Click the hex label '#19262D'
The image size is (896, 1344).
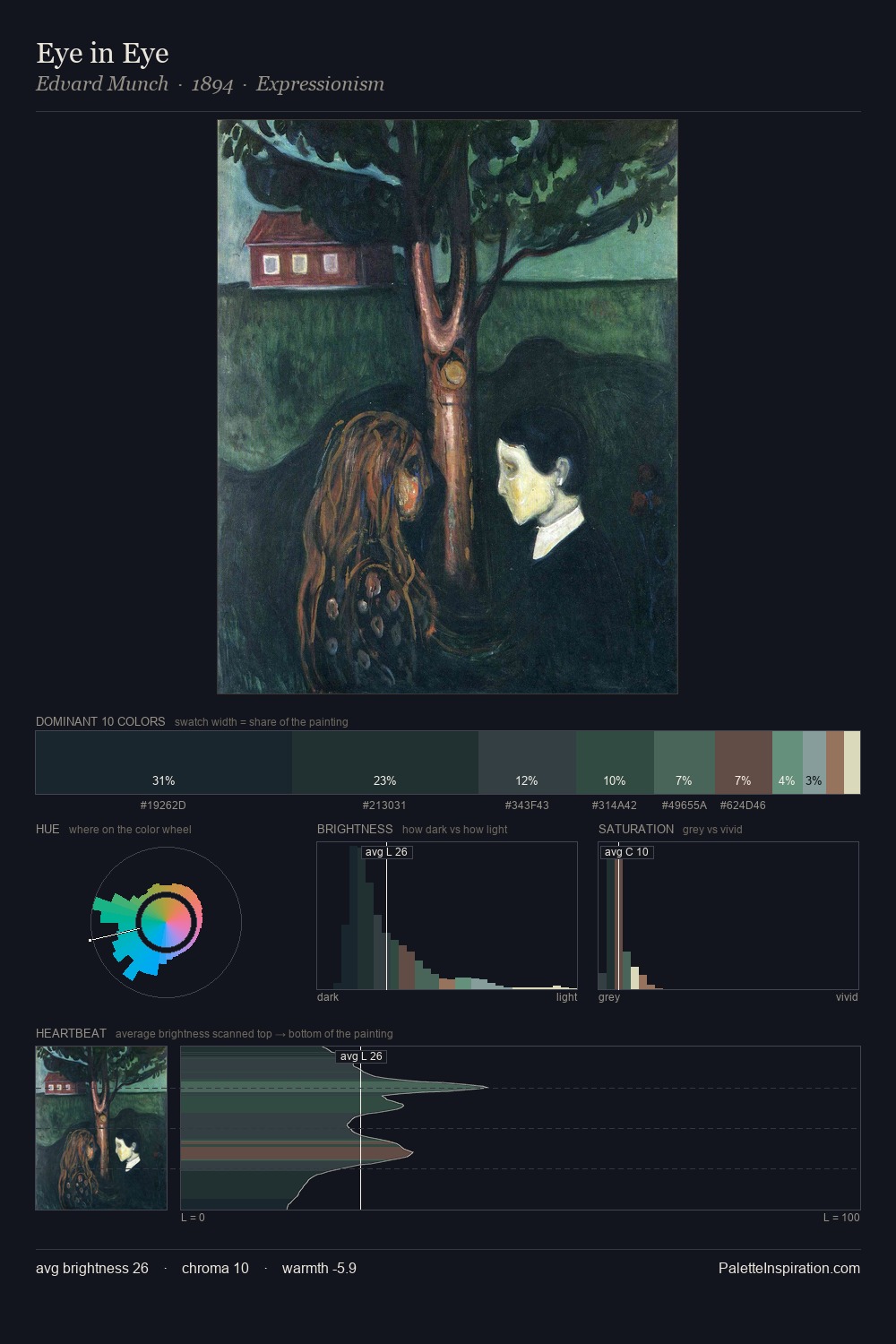click(163, 806)
